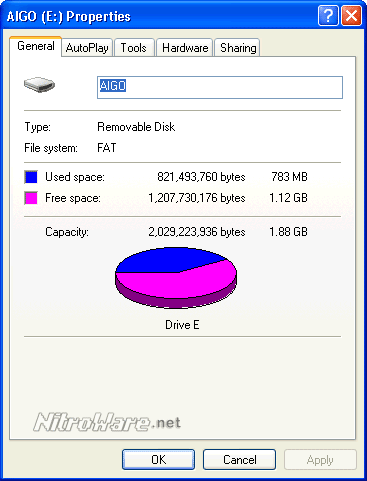Click the magenta Free space color swatch
367x481 pixels.
click(31, 198)
